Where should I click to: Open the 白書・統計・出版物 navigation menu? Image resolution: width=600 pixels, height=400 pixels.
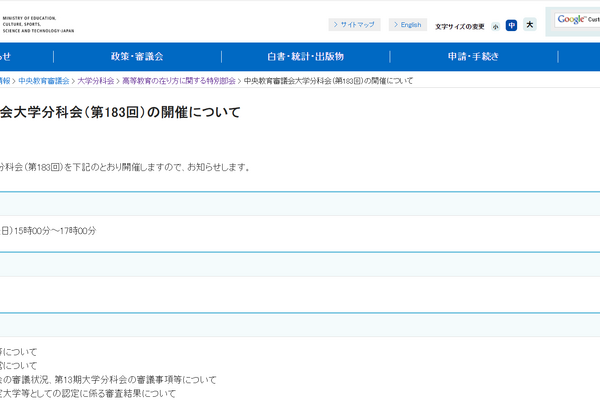305,57
